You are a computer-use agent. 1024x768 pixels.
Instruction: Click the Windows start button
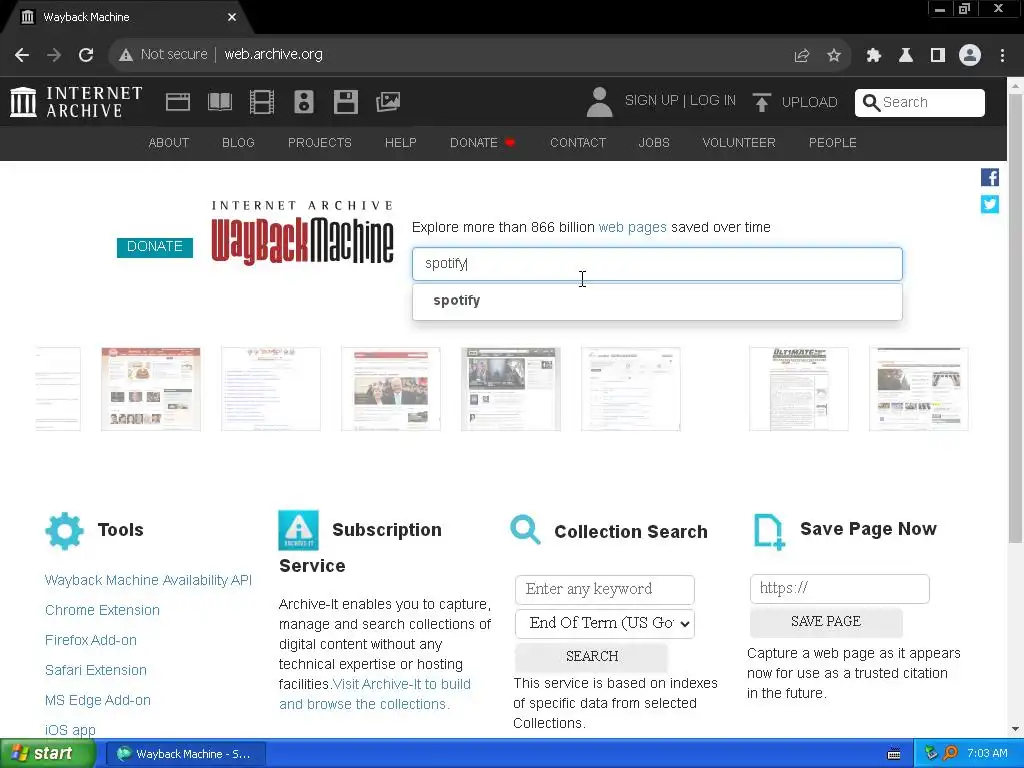click(47, 754)
